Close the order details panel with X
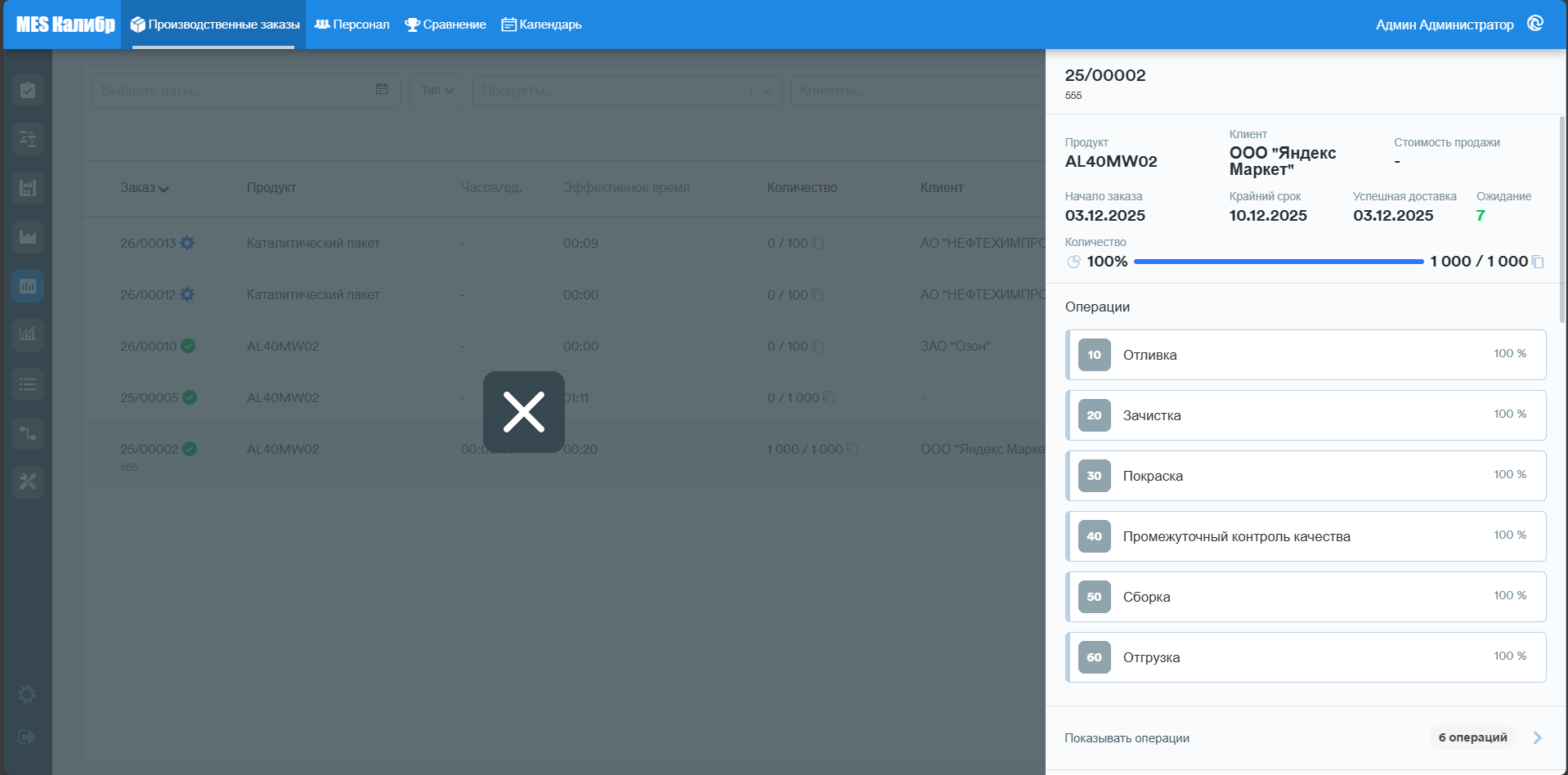 coord(524,412)
